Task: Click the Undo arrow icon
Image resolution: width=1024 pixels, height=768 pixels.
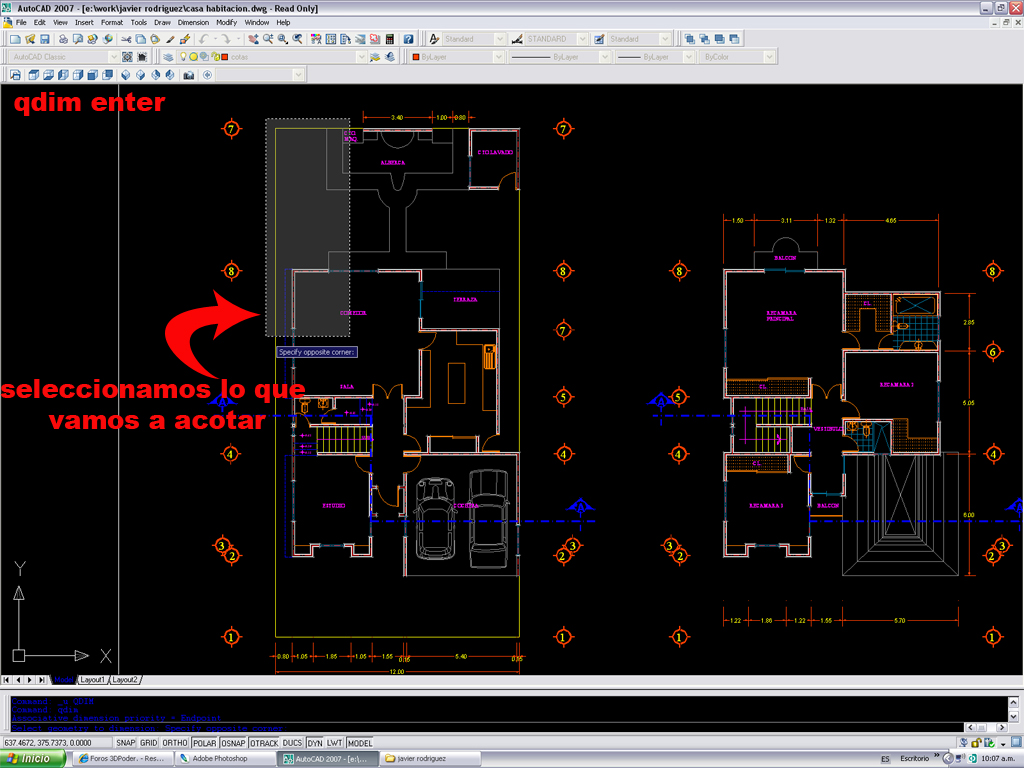Action: 203,39
